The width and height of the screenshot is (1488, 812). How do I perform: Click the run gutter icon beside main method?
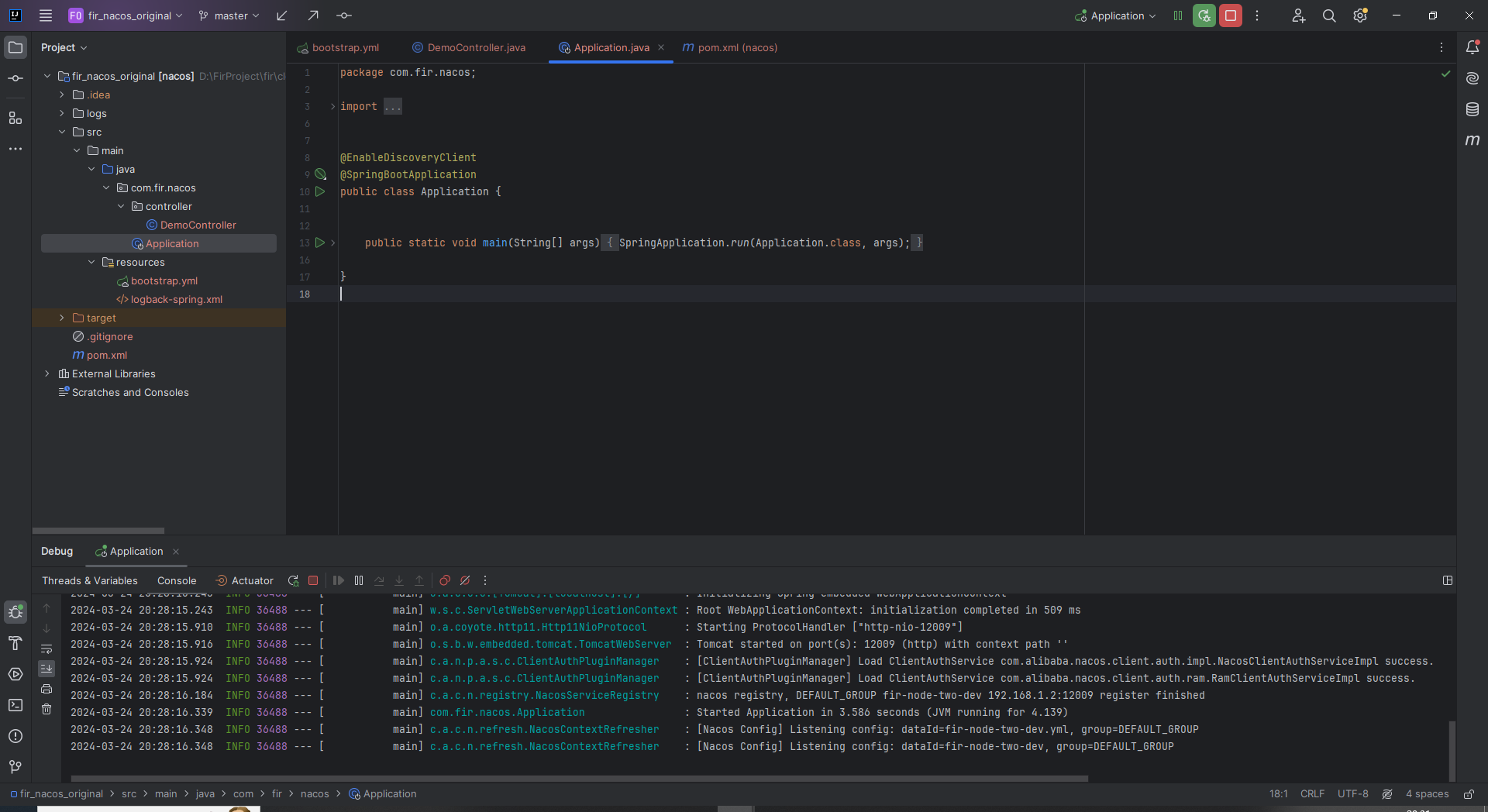(319, 243)
